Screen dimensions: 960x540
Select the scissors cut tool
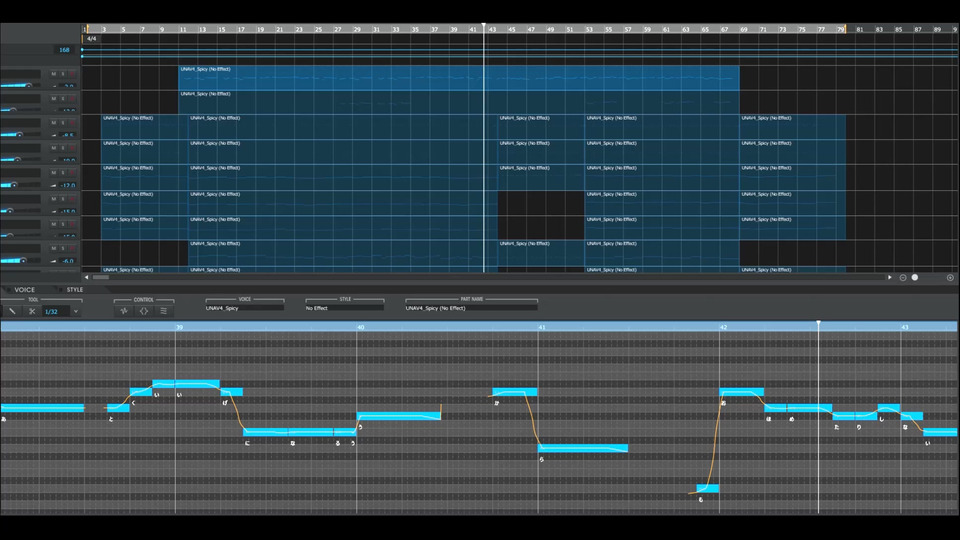(x=32, y=311)
